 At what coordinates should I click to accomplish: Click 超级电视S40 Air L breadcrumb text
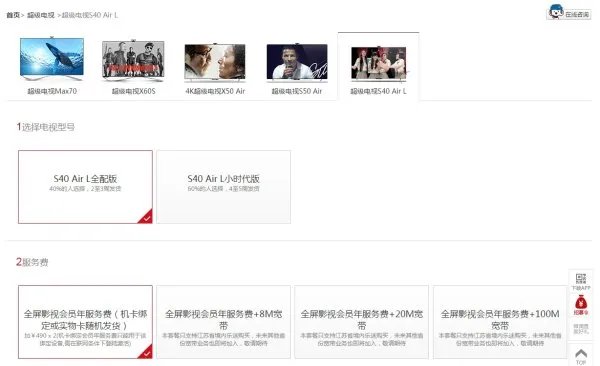90,15
